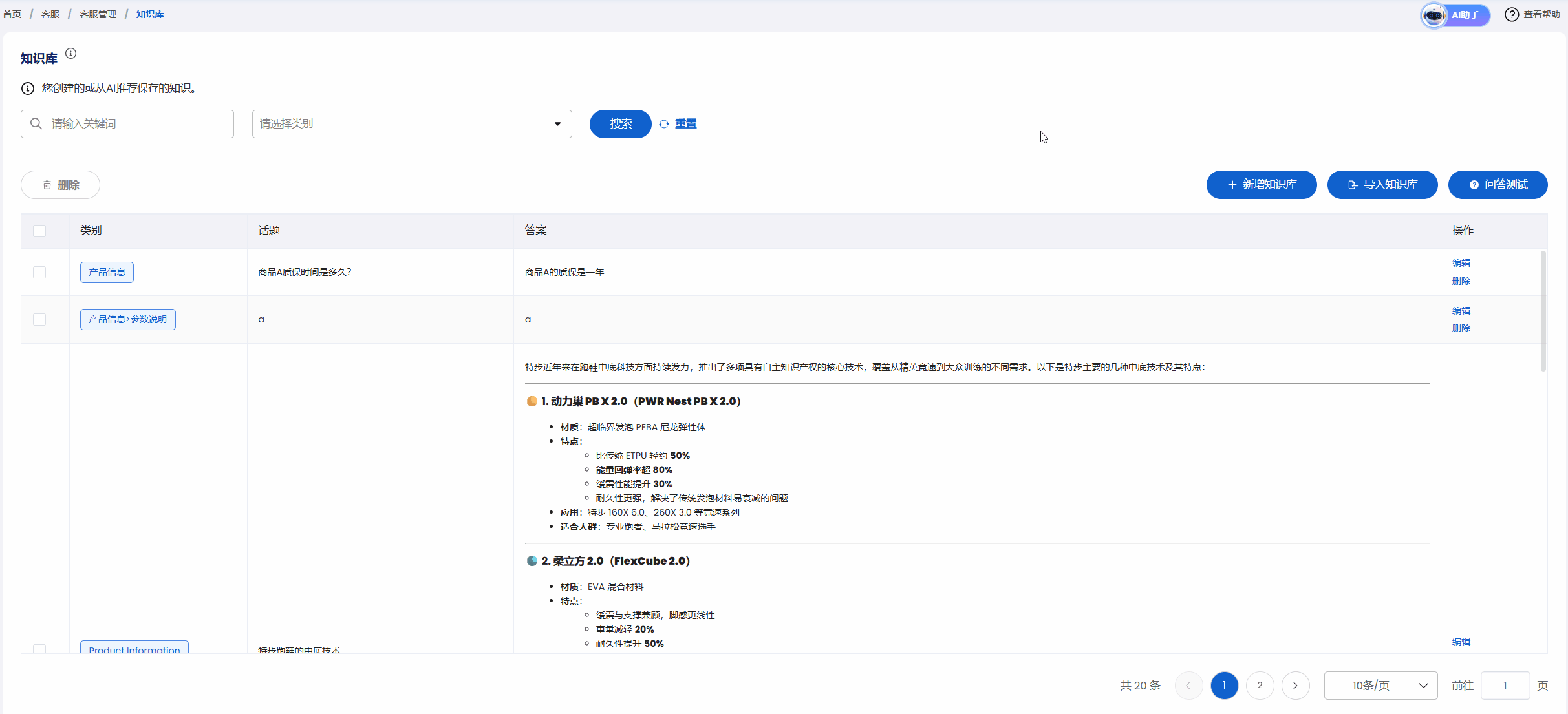
Task: Click the 导入知识库 import button
Action: click(1382, 185)
